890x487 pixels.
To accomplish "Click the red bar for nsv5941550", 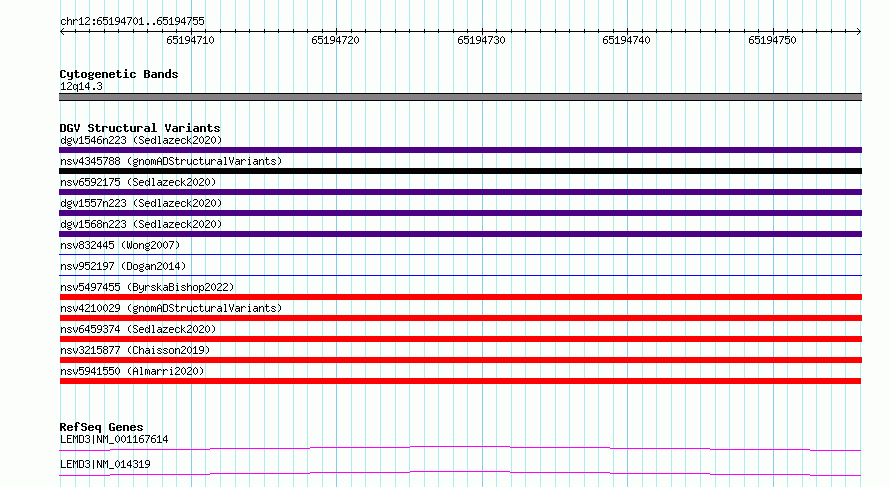I will pyautogui.click(x=460, y=381).
